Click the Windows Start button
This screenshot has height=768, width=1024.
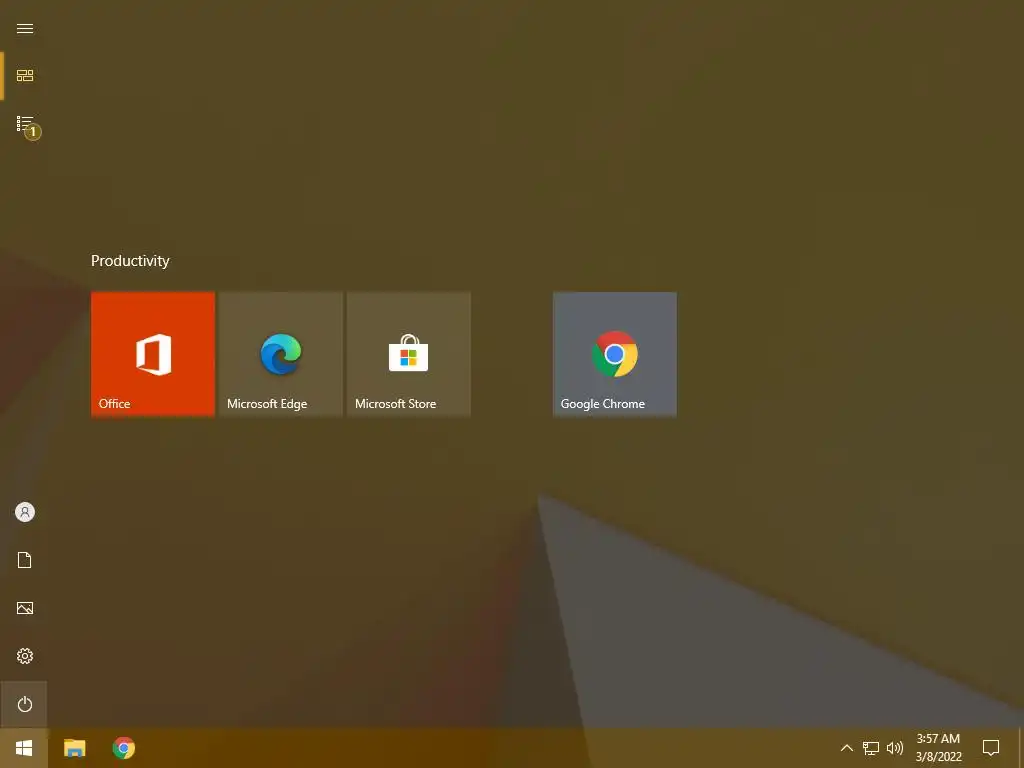tap(24, 748)
